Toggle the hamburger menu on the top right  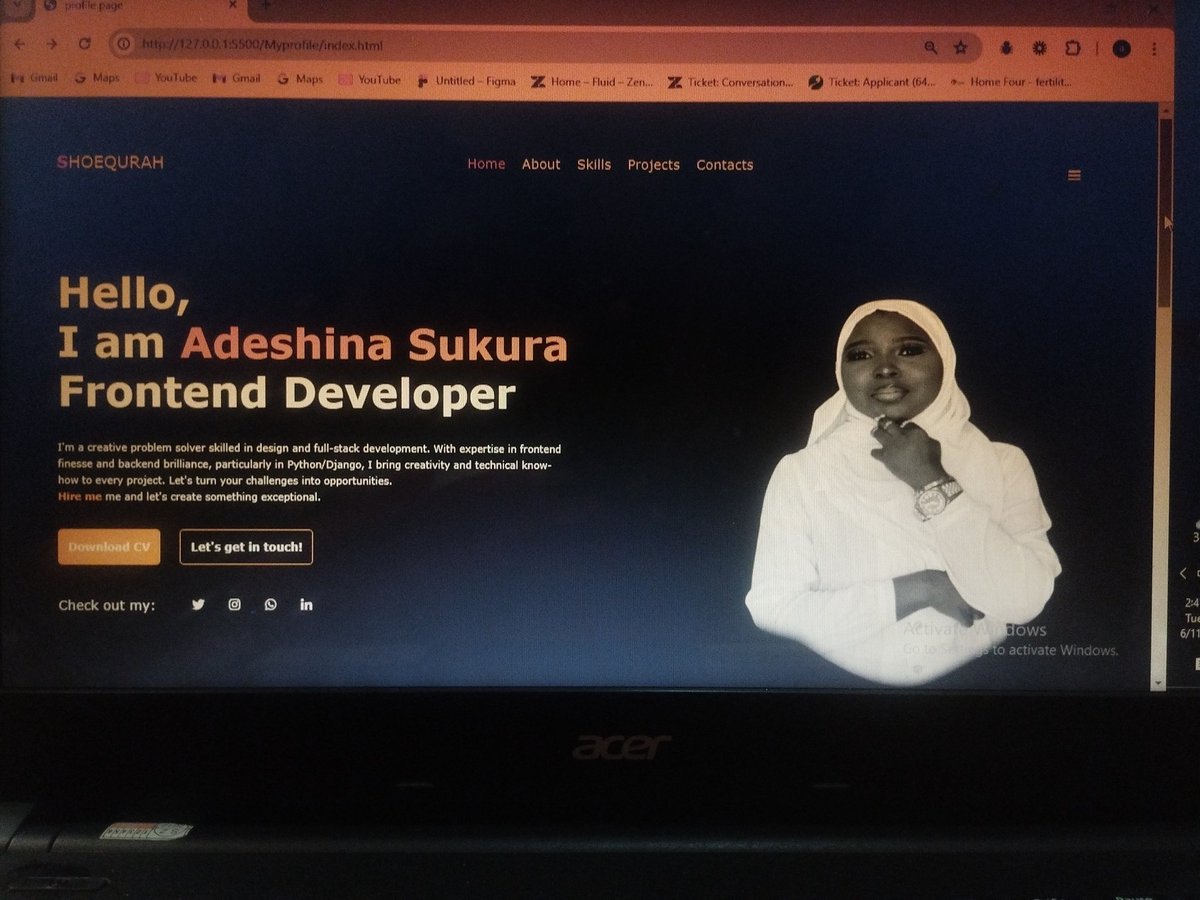point(1074,174)
